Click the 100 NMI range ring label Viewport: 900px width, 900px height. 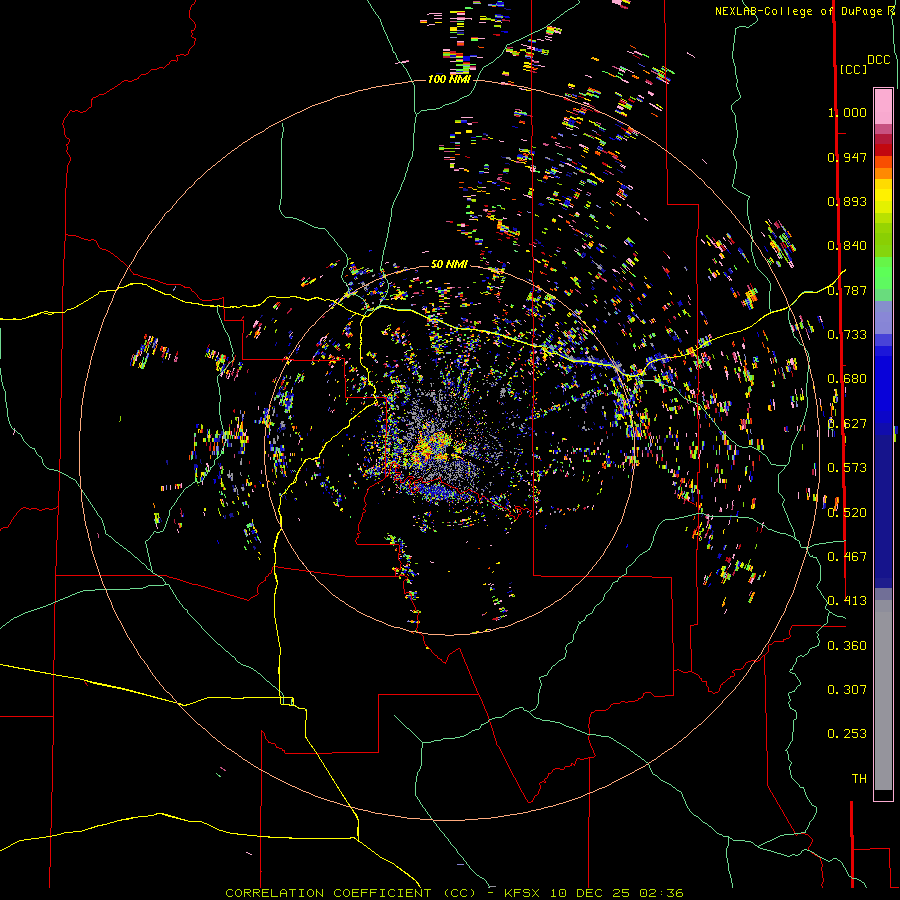[x=449, y=79]
